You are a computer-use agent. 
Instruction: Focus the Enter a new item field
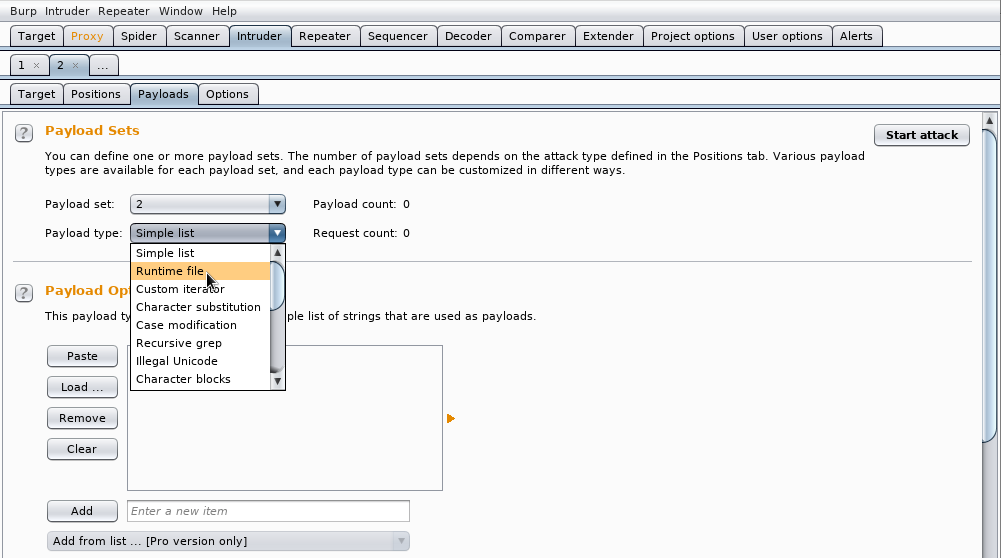pyautogui.click(x=268, y=511)
